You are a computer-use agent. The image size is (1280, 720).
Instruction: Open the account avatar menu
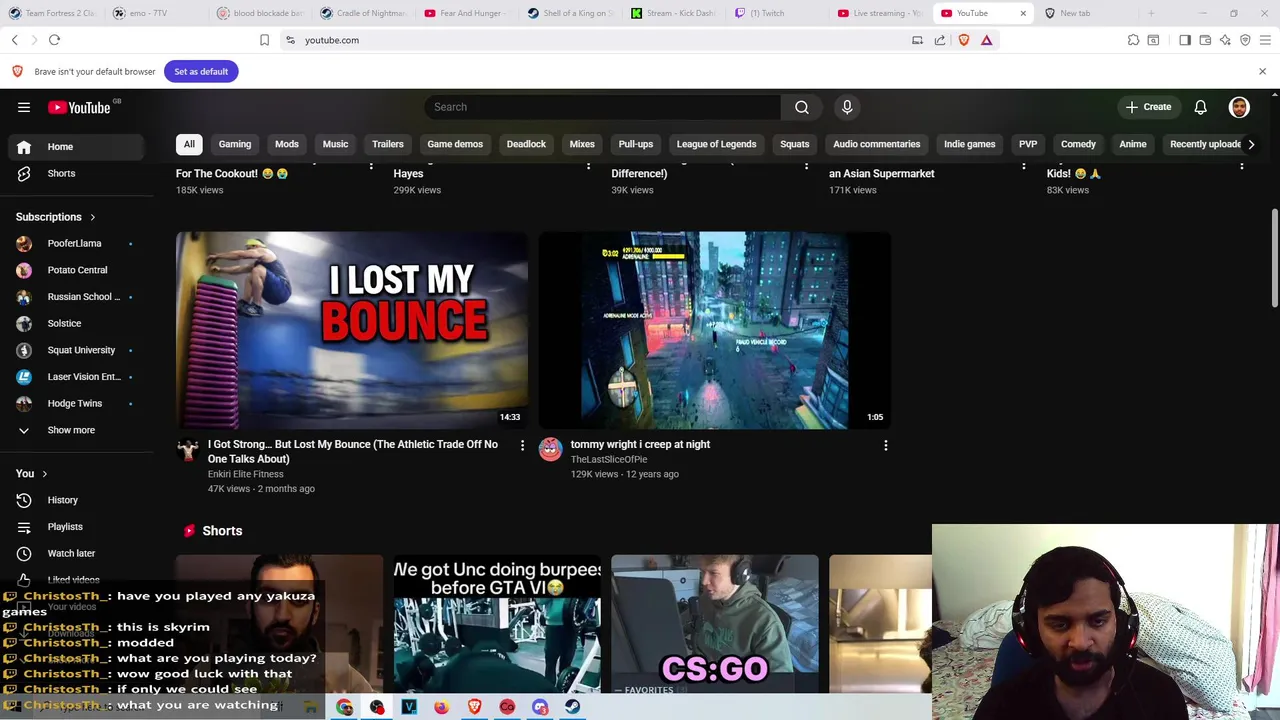(x=1239, y=107)
